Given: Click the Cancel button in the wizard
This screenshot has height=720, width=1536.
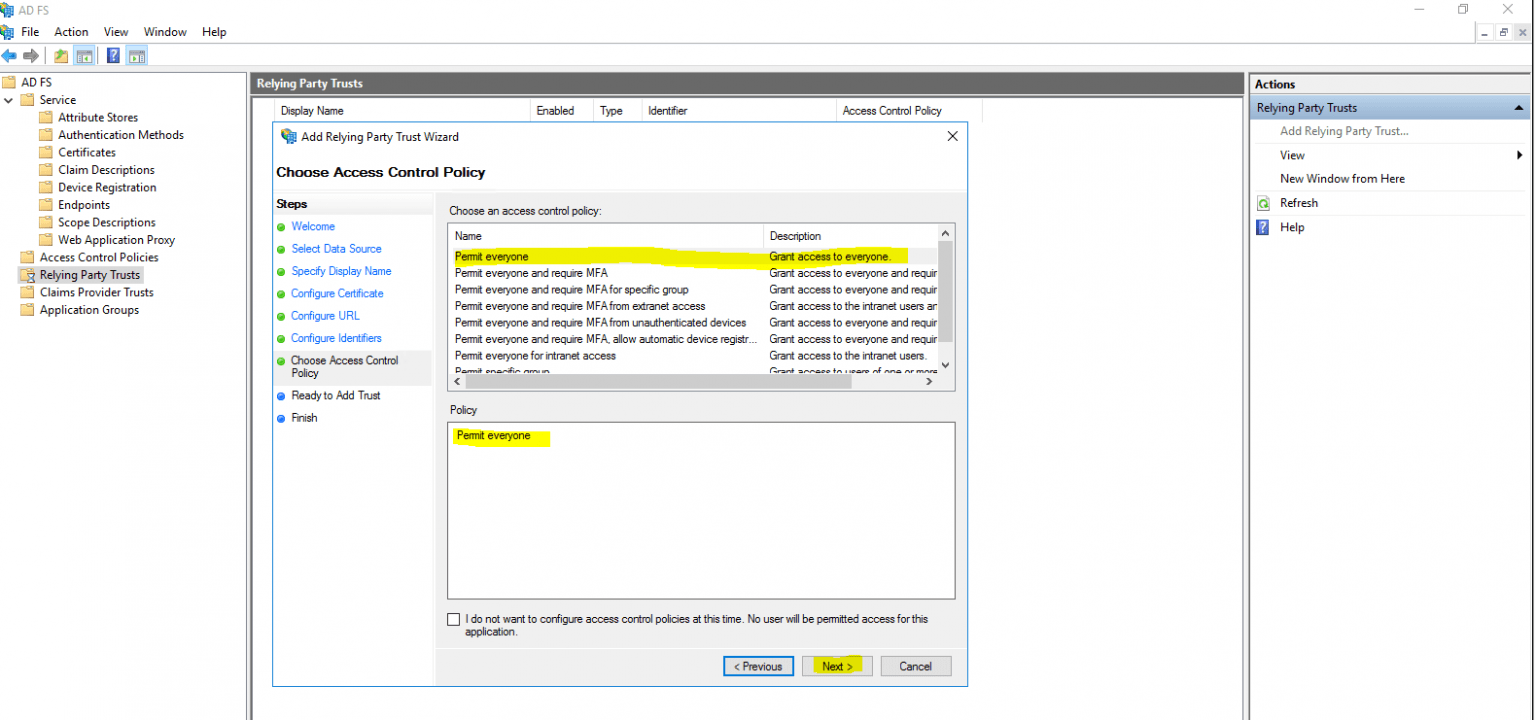Looking at the screenshot, I should click(915, 666).
